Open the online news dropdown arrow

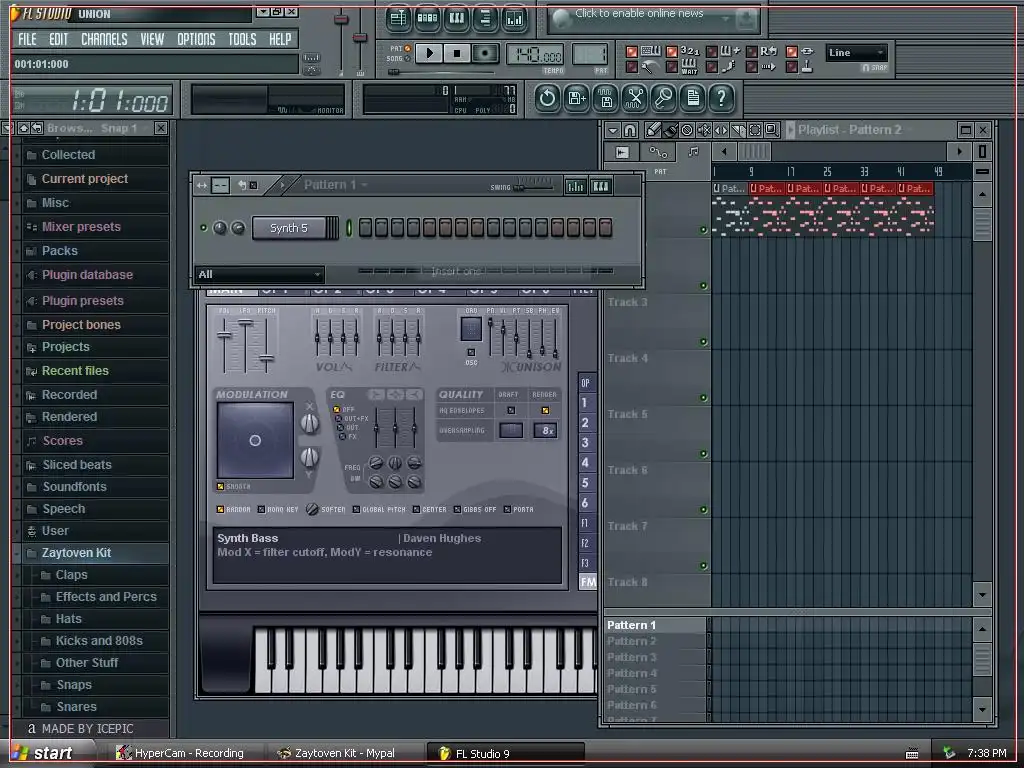pyautogui.click(x=725, y=20)
